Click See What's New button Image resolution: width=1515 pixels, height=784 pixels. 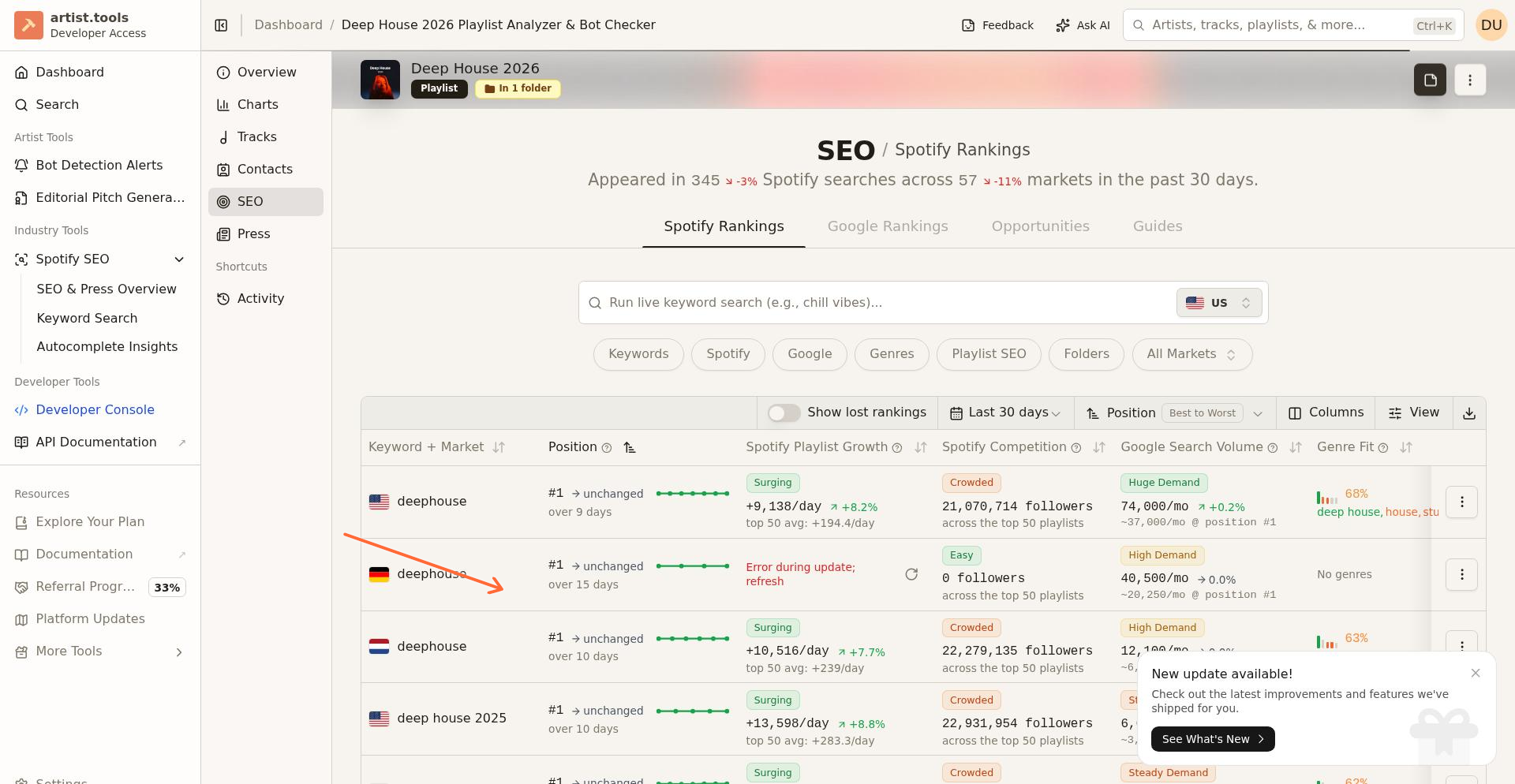coord(1213,739)
